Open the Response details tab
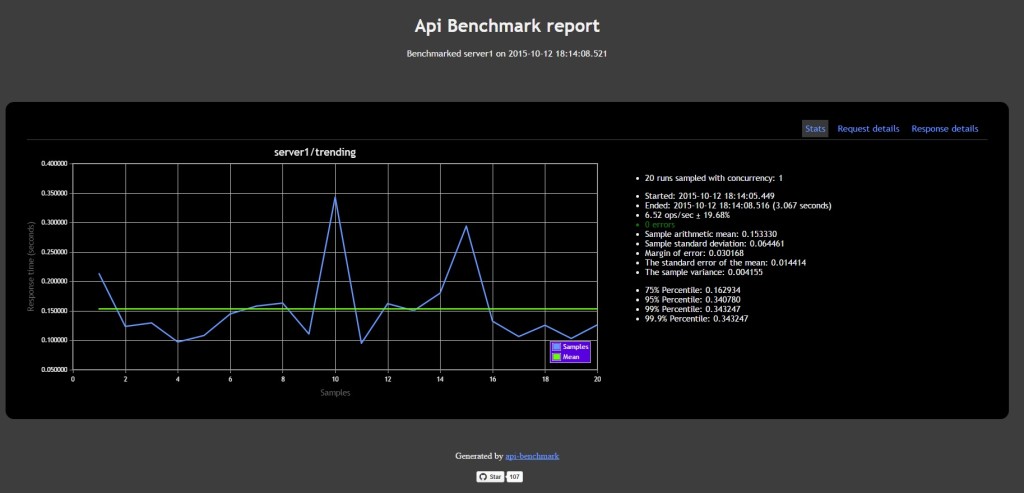1024x493 pixels. (x=944, y=129)
